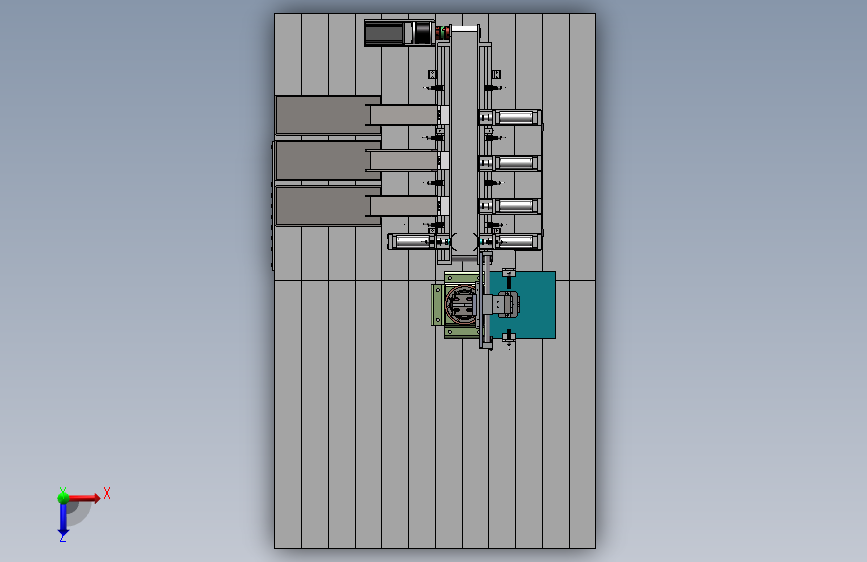Viewport: 867px width, 562px height.
Task: Select the topmost grey feeder tray
Action: tap(328, 115)
